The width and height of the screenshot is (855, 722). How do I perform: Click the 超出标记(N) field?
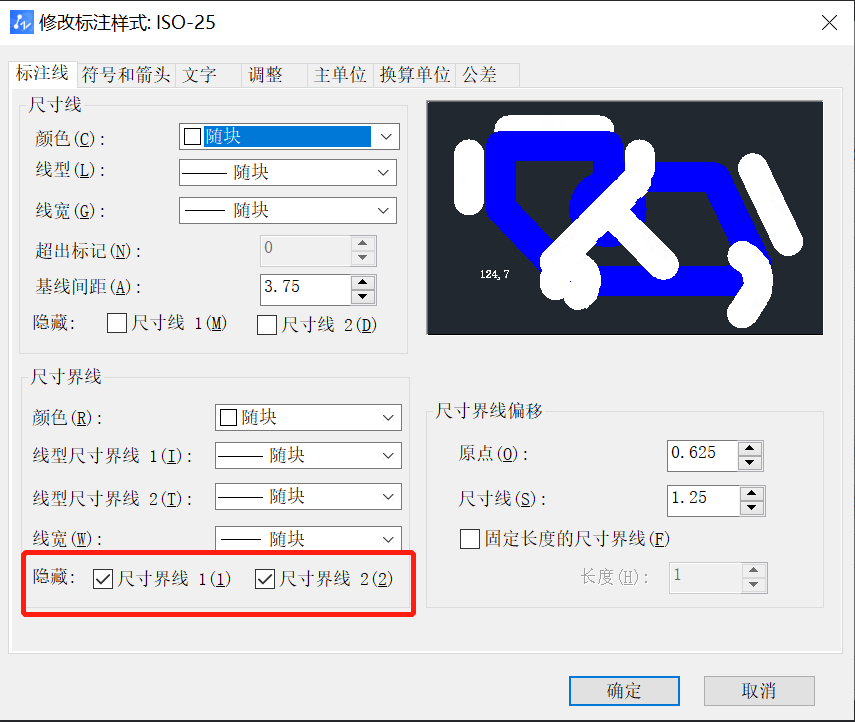pyautogui.click(x=305, y=250)
